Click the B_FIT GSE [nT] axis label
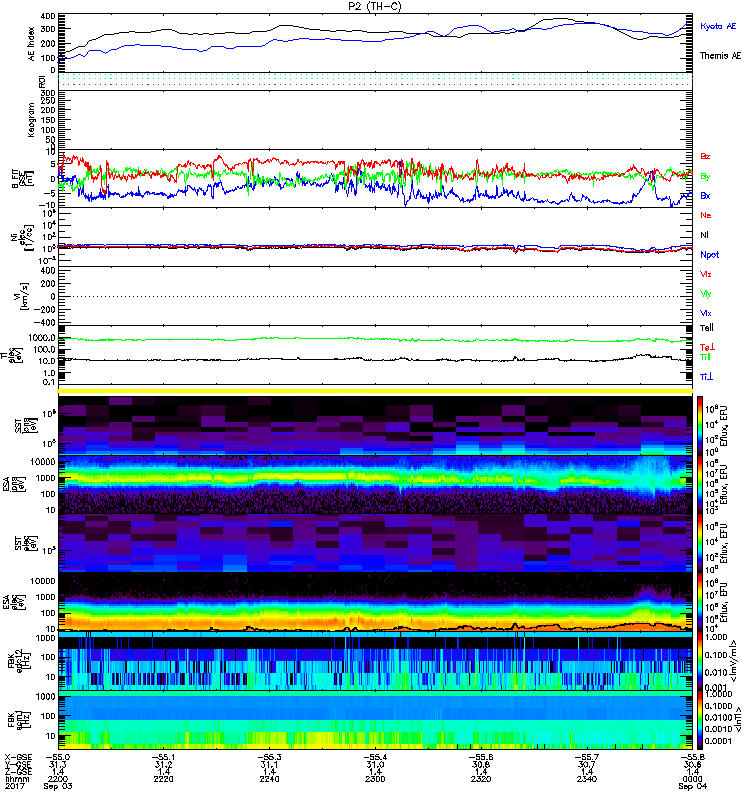This screenshot has width=750, height=800. click(22, 179)
